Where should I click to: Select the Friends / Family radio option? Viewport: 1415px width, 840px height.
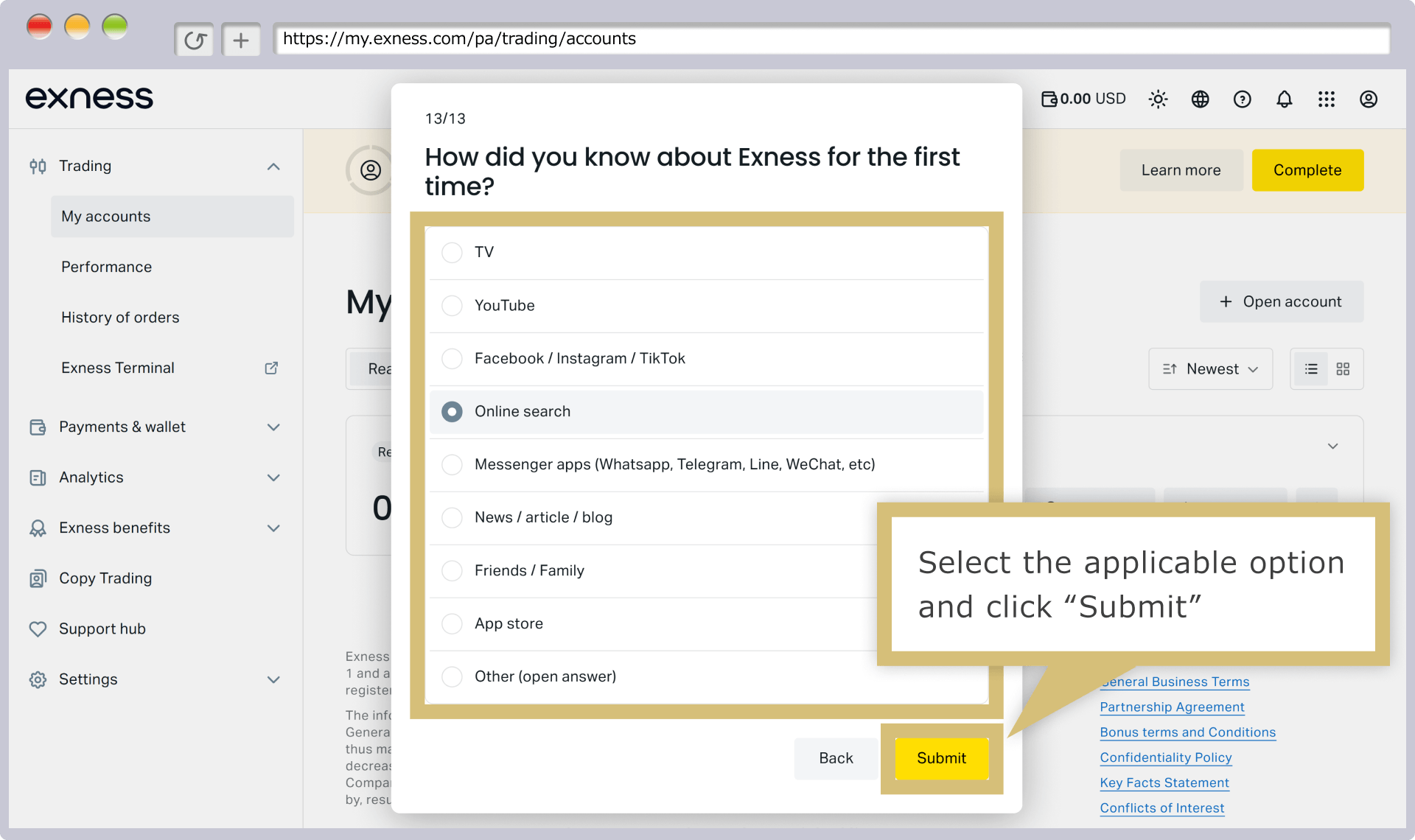click(452, 570)
